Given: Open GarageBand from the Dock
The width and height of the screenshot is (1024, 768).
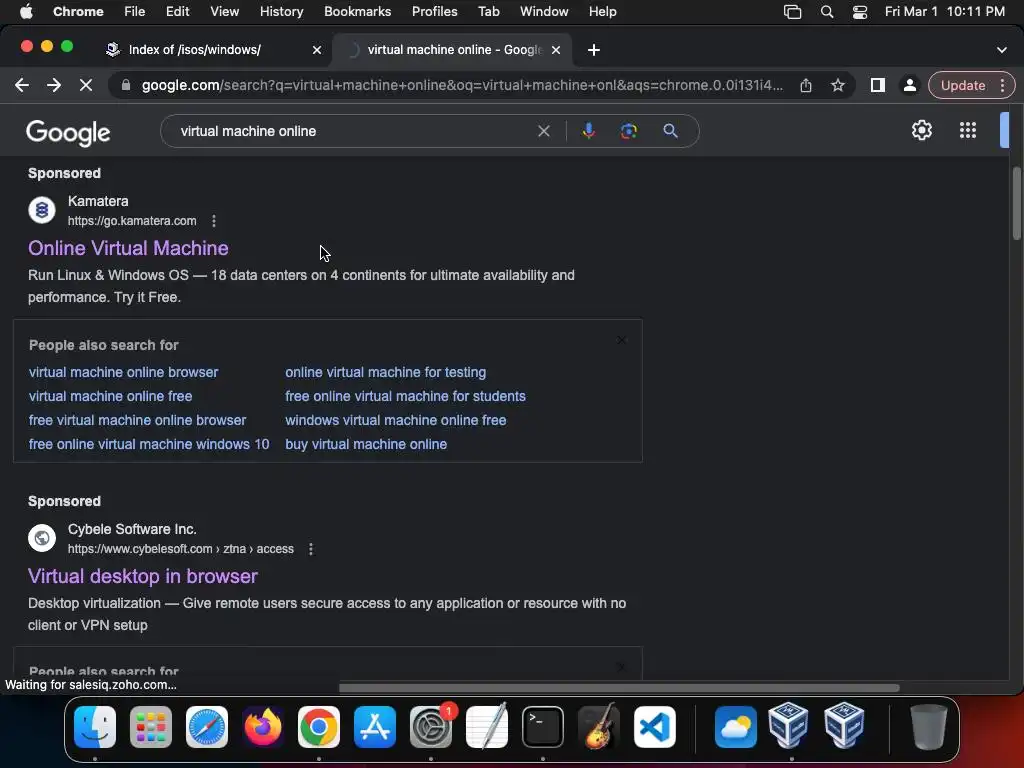Looking at the screenshot, I should point(598,726).
